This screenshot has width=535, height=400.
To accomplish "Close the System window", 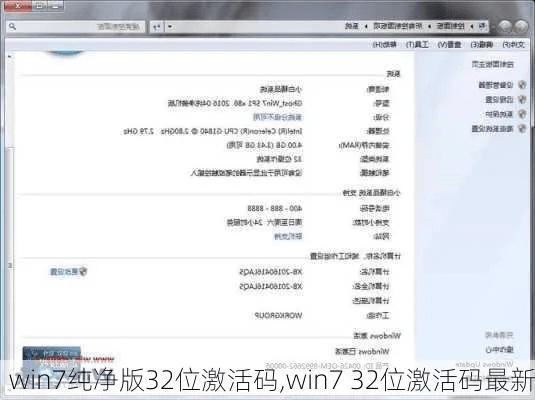I will pos(18,5).
